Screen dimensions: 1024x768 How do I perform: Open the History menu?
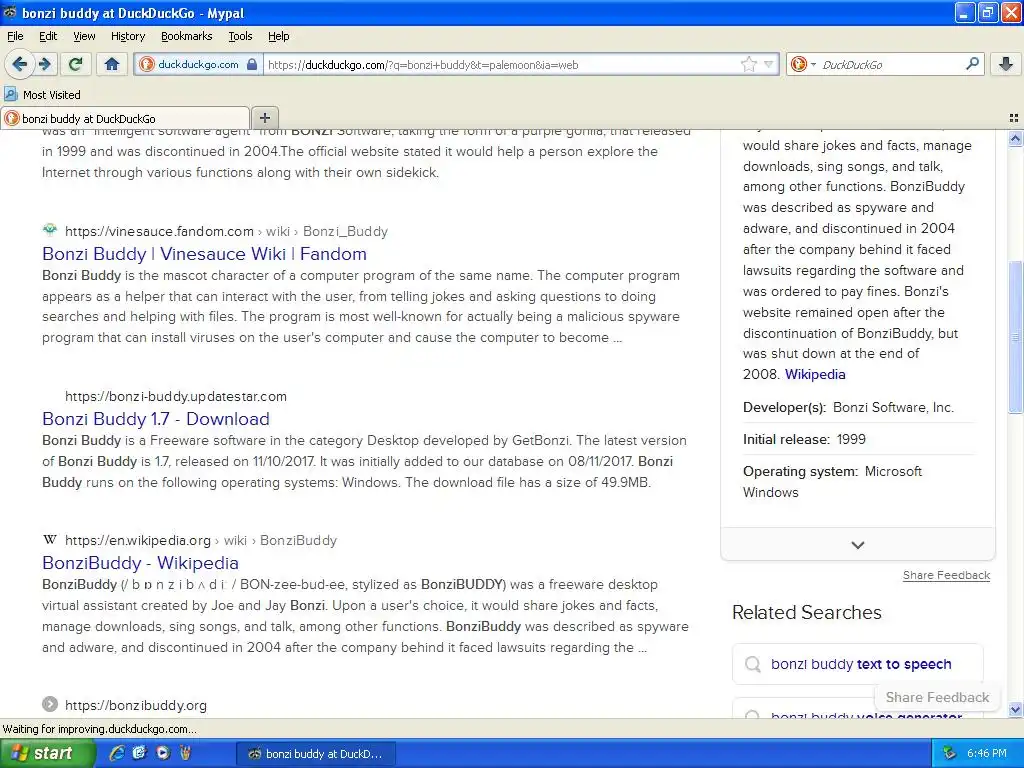(127, 36)
